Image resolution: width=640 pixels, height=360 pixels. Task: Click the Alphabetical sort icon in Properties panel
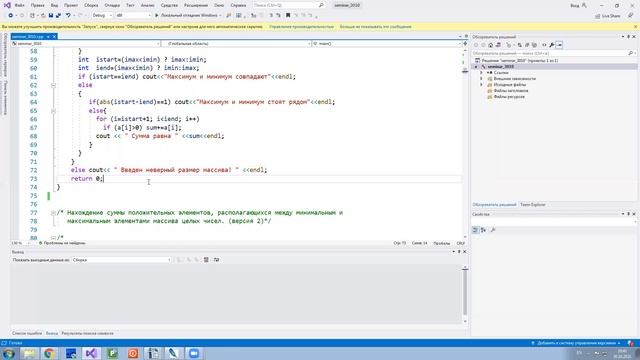tap(483, 230)
